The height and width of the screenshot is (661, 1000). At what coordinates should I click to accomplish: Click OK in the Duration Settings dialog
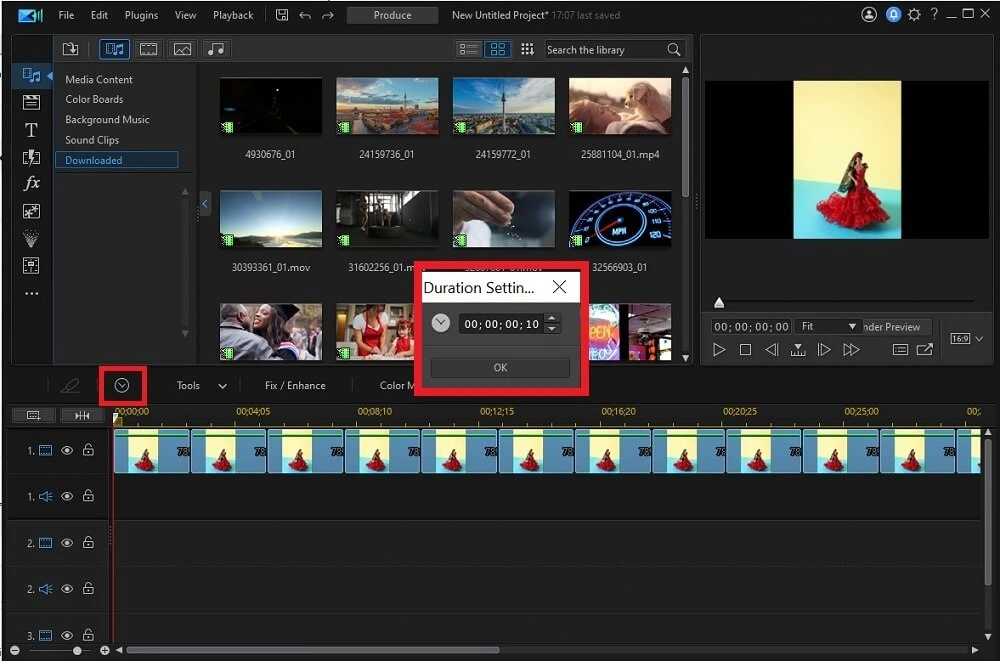tap(499, 367)
